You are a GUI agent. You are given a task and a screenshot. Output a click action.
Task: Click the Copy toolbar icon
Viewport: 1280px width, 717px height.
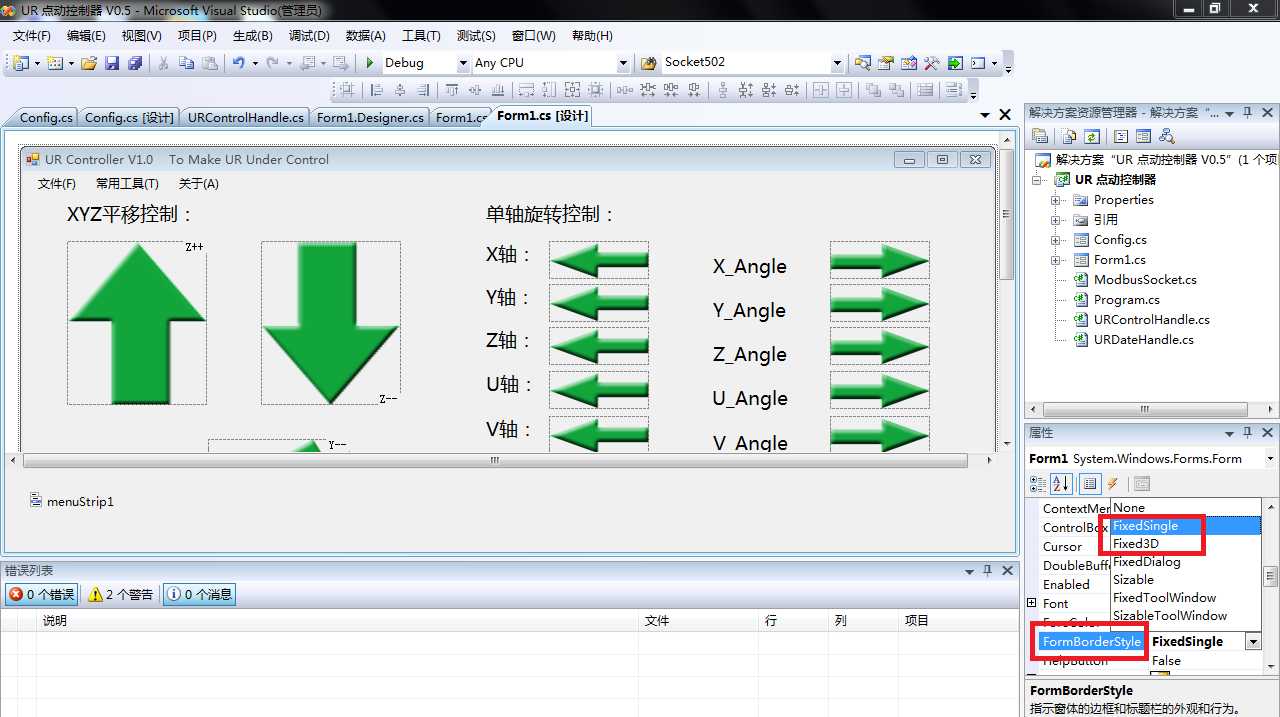[186, 63]
